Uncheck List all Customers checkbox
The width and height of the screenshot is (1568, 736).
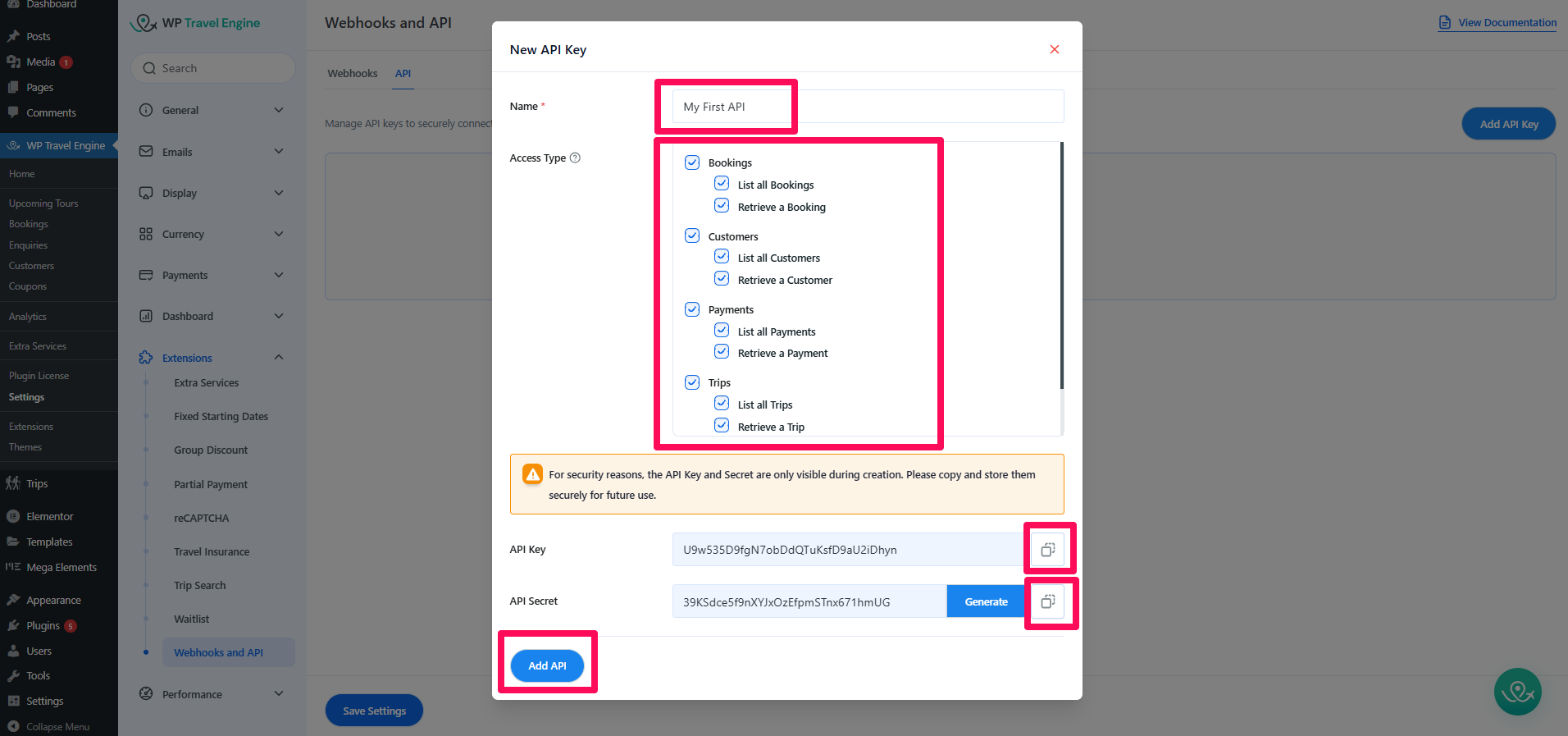point(722,257)
